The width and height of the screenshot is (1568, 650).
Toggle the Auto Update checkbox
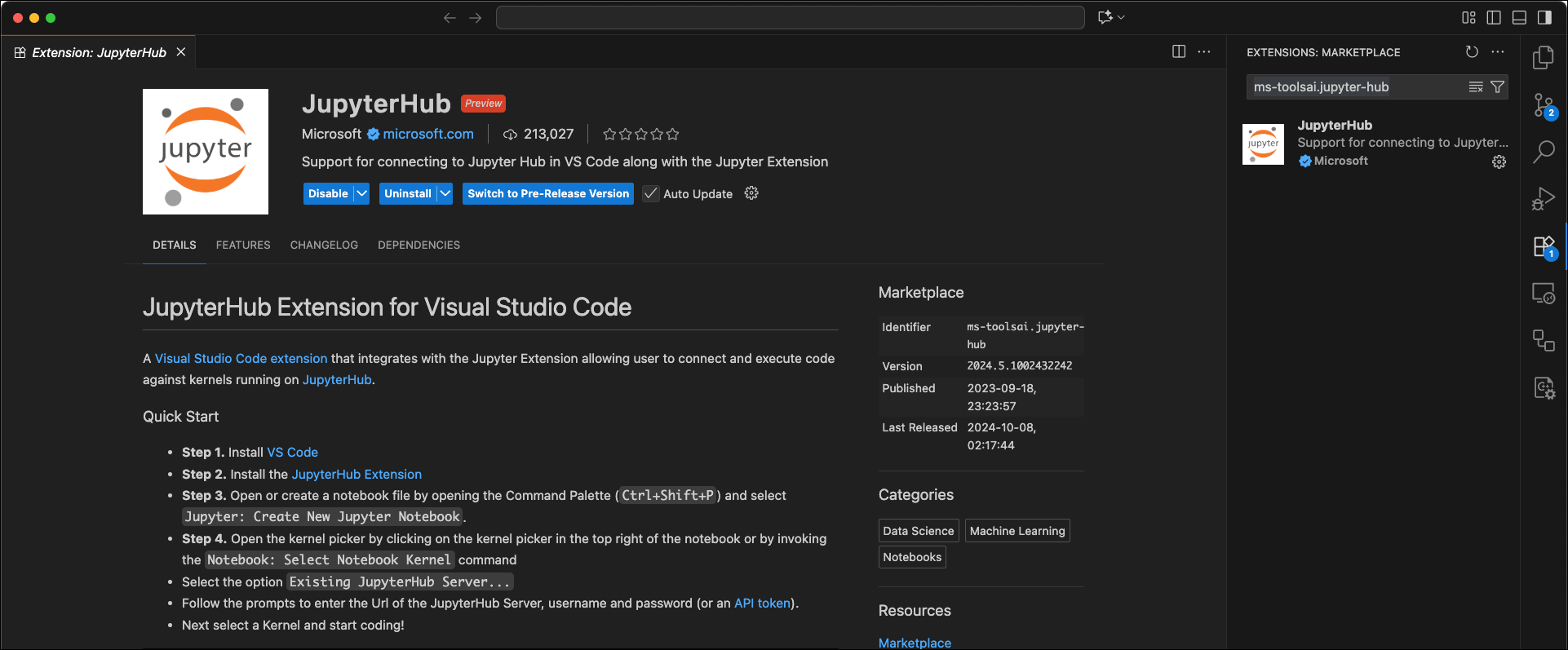650,194
